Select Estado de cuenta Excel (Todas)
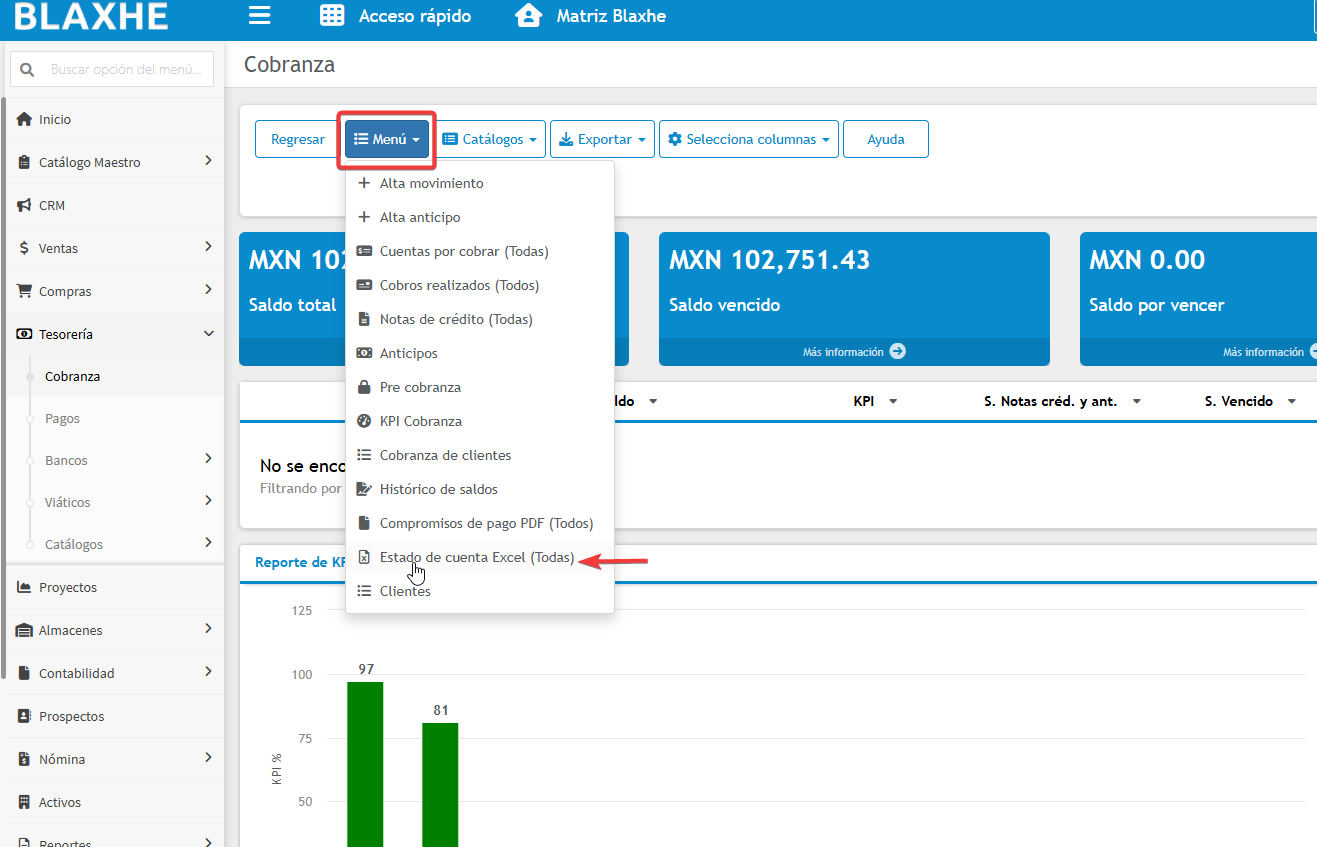The height and width of the screenshot is (847, 1317). tap(479, 558)
